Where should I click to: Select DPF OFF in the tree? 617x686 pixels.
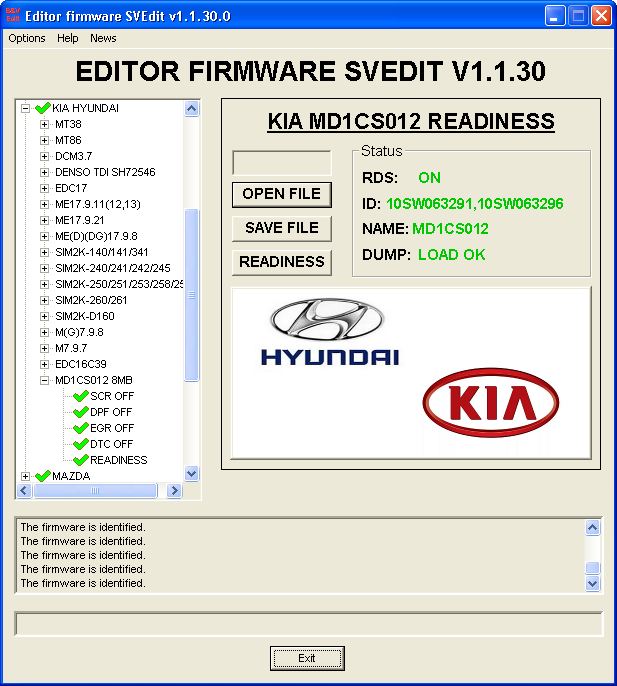point(111,412)
